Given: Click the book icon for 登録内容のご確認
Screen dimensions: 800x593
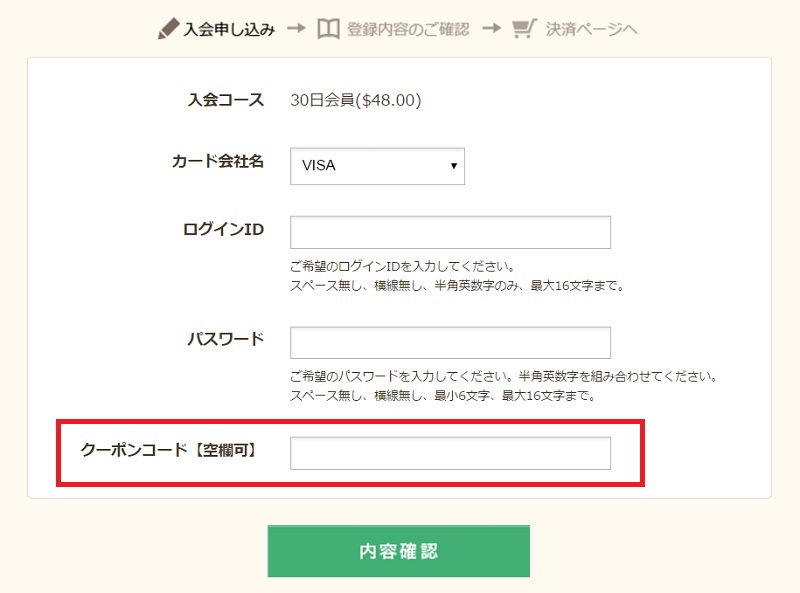Looking at the screenshot, I should click(x=328, y=29).
